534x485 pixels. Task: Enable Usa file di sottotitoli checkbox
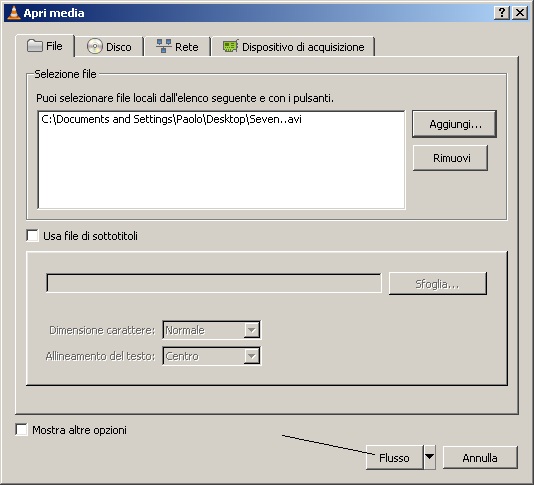(x=33, y=235)
